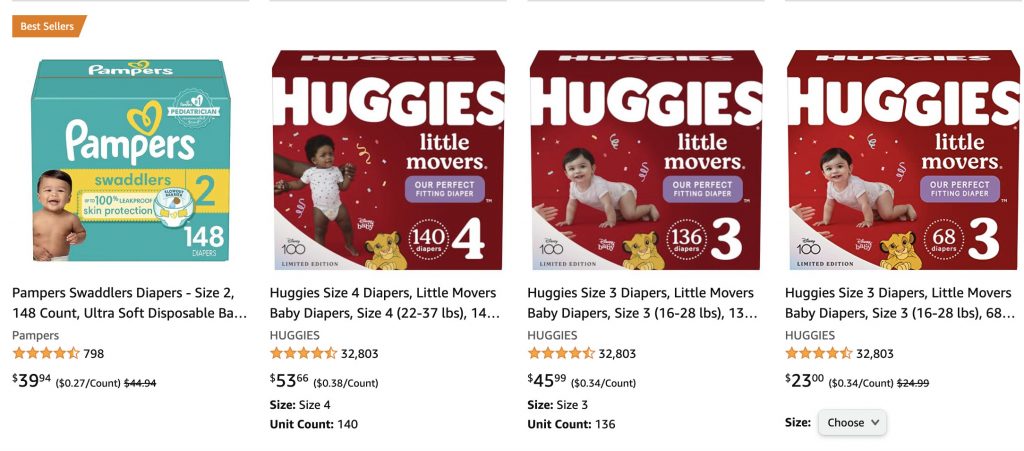
Task: Open the Huggies Size 3 136-count title link
Action: click(643, 303)
